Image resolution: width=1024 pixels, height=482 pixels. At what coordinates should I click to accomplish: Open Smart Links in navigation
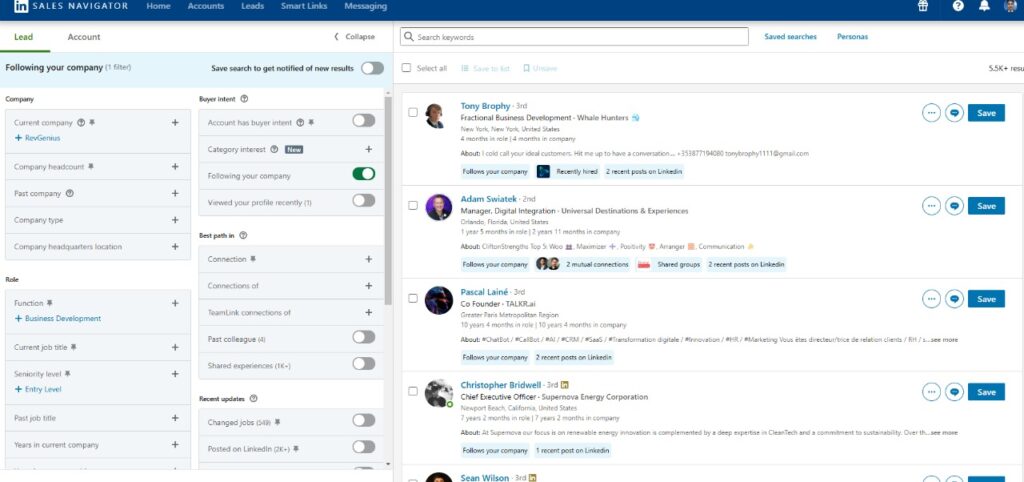(x=304, y=7)
